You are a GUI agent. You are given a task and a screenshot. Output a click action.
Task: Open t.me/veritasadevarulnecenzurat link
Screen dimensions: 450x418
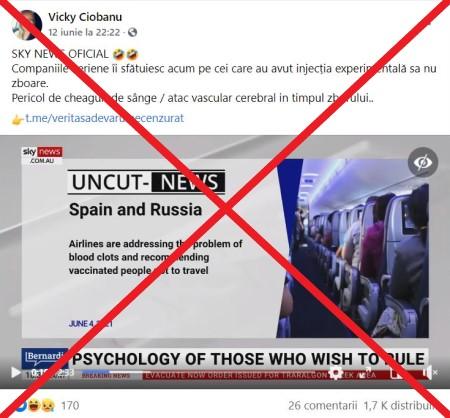[x=104, y=118]
